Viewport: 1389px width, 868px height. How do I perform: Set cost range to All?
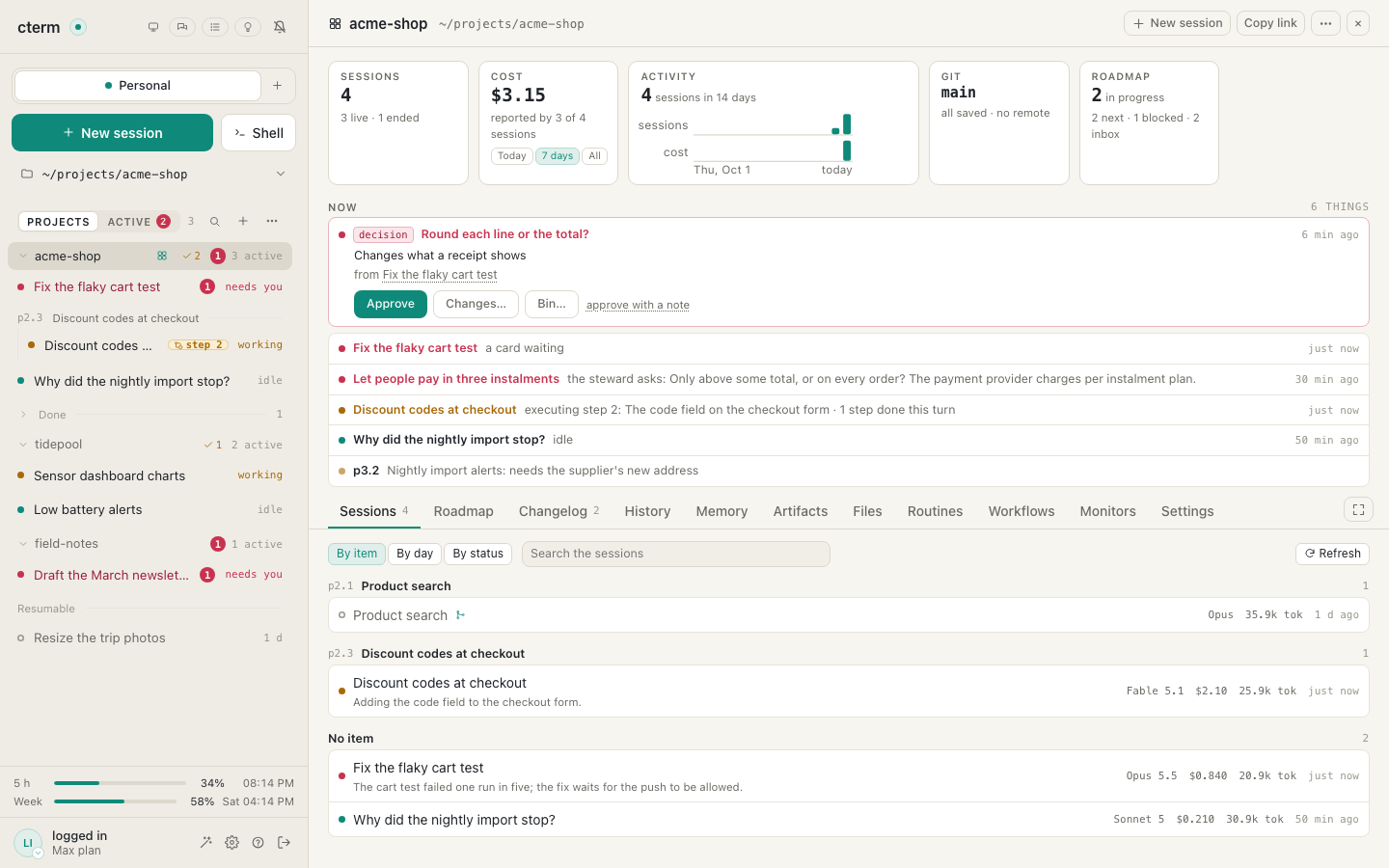595,156
